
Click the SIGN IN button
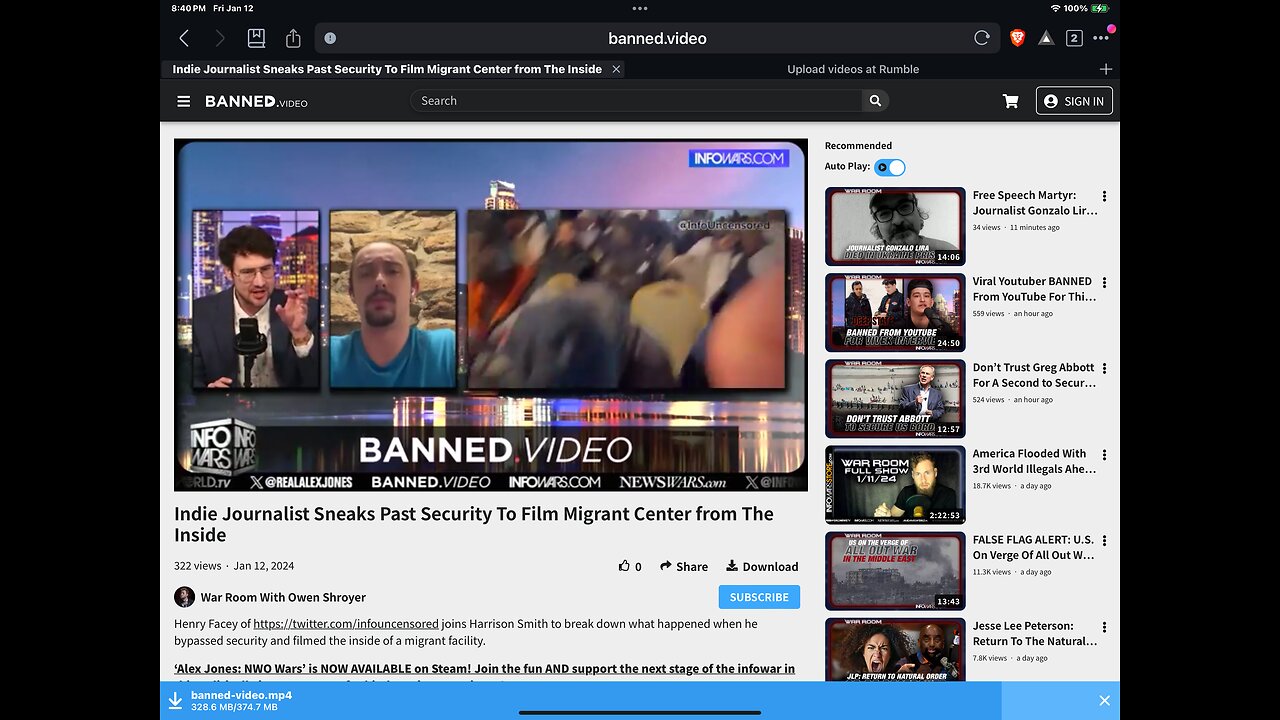(1074, 101)
